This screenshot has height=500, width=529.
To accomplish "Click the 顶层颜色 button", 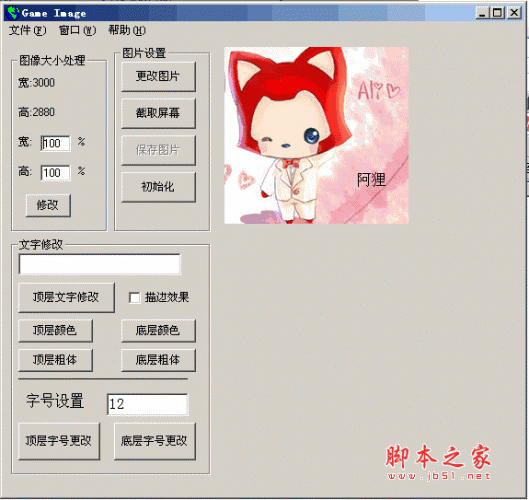I will [55, 330].
